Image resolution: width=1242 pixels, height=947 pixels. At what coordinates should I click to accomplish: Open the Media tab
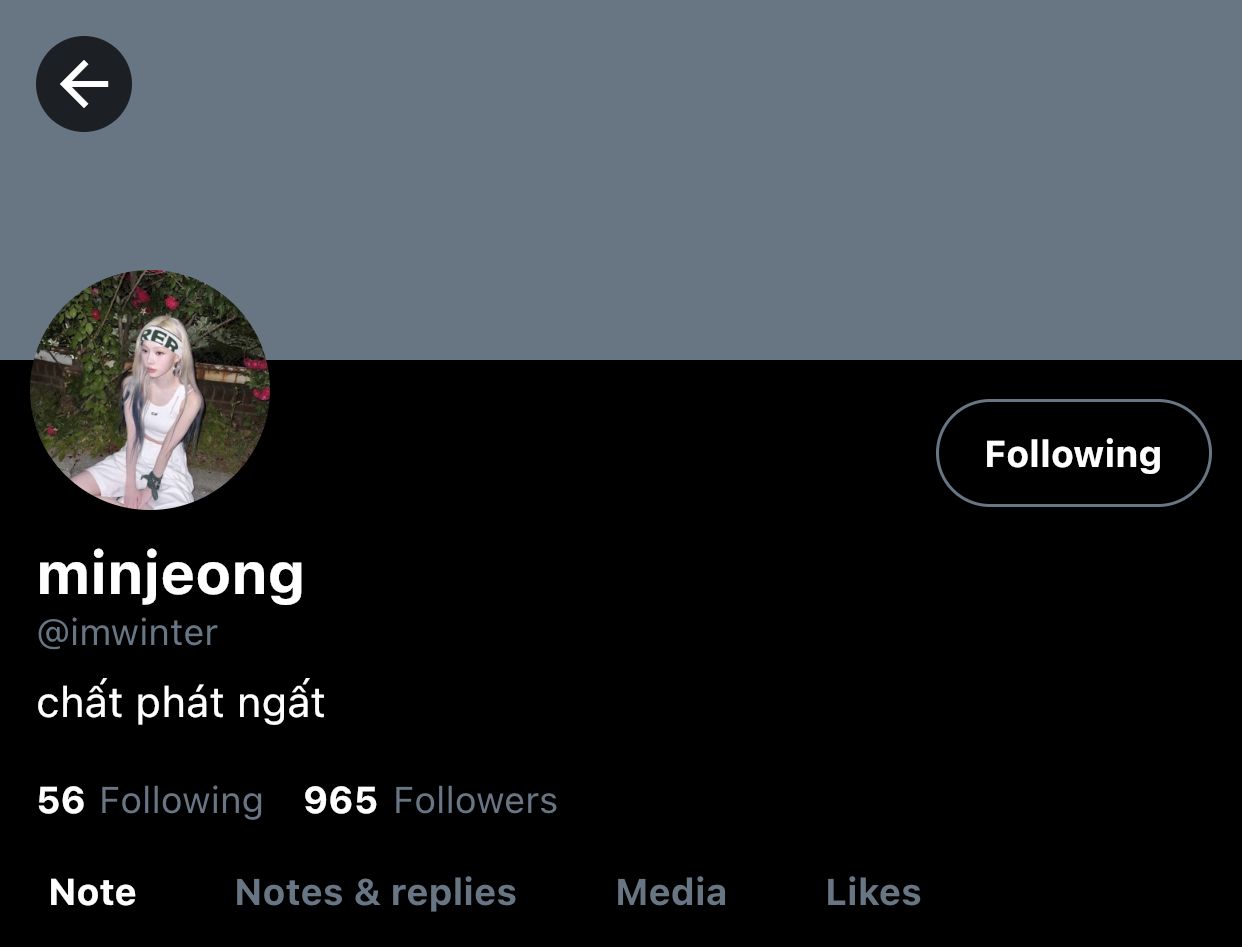click(x=671, y=892)
